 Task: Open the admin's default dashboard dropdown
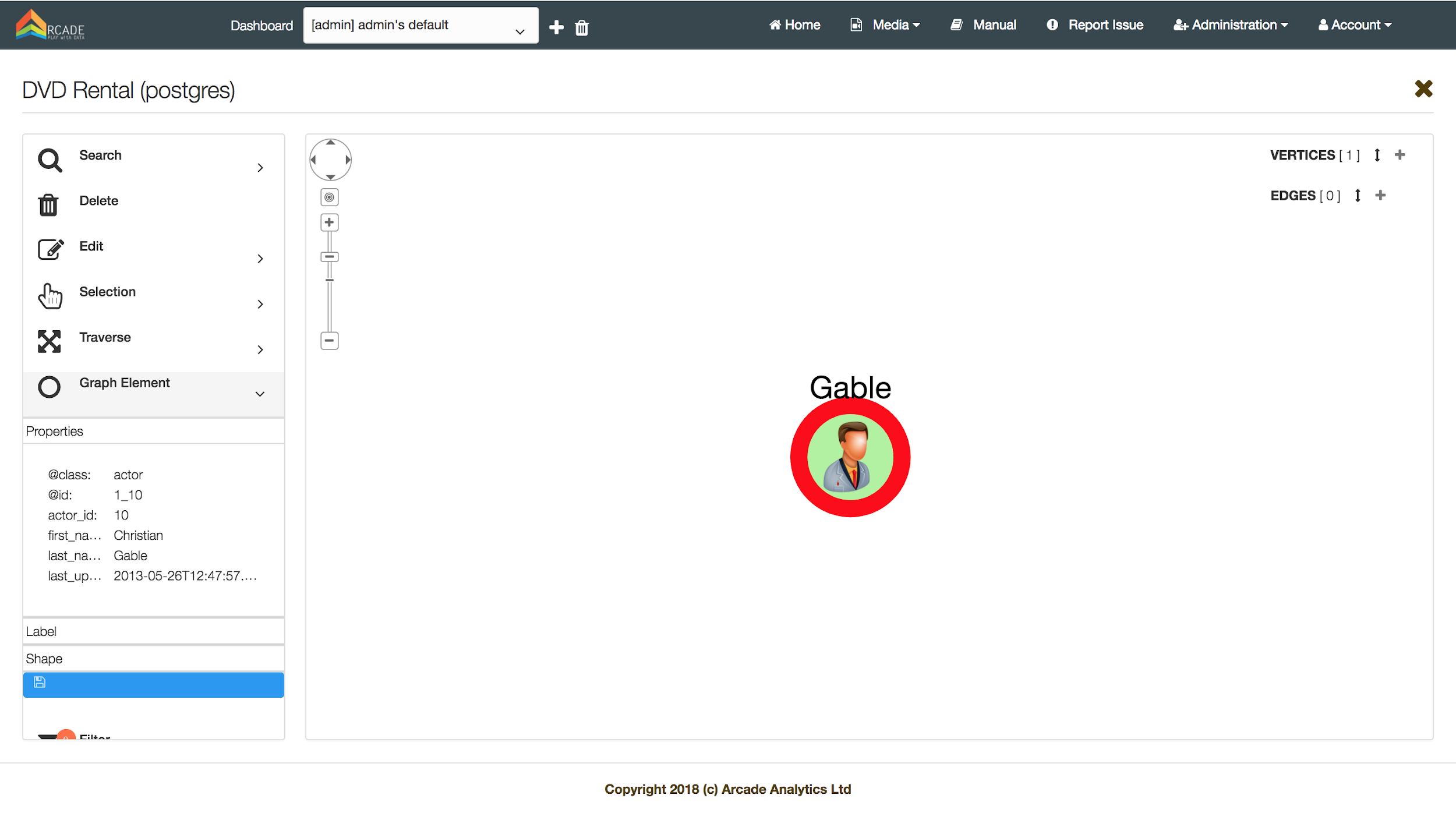(x=420, y=26)
